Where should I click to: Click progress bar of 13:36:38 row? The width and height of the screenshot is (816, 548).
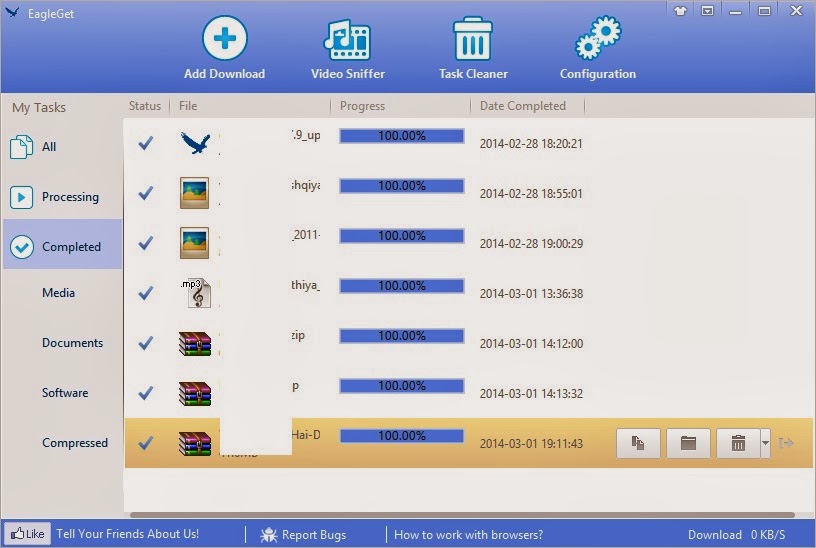(x=402, y=286)
